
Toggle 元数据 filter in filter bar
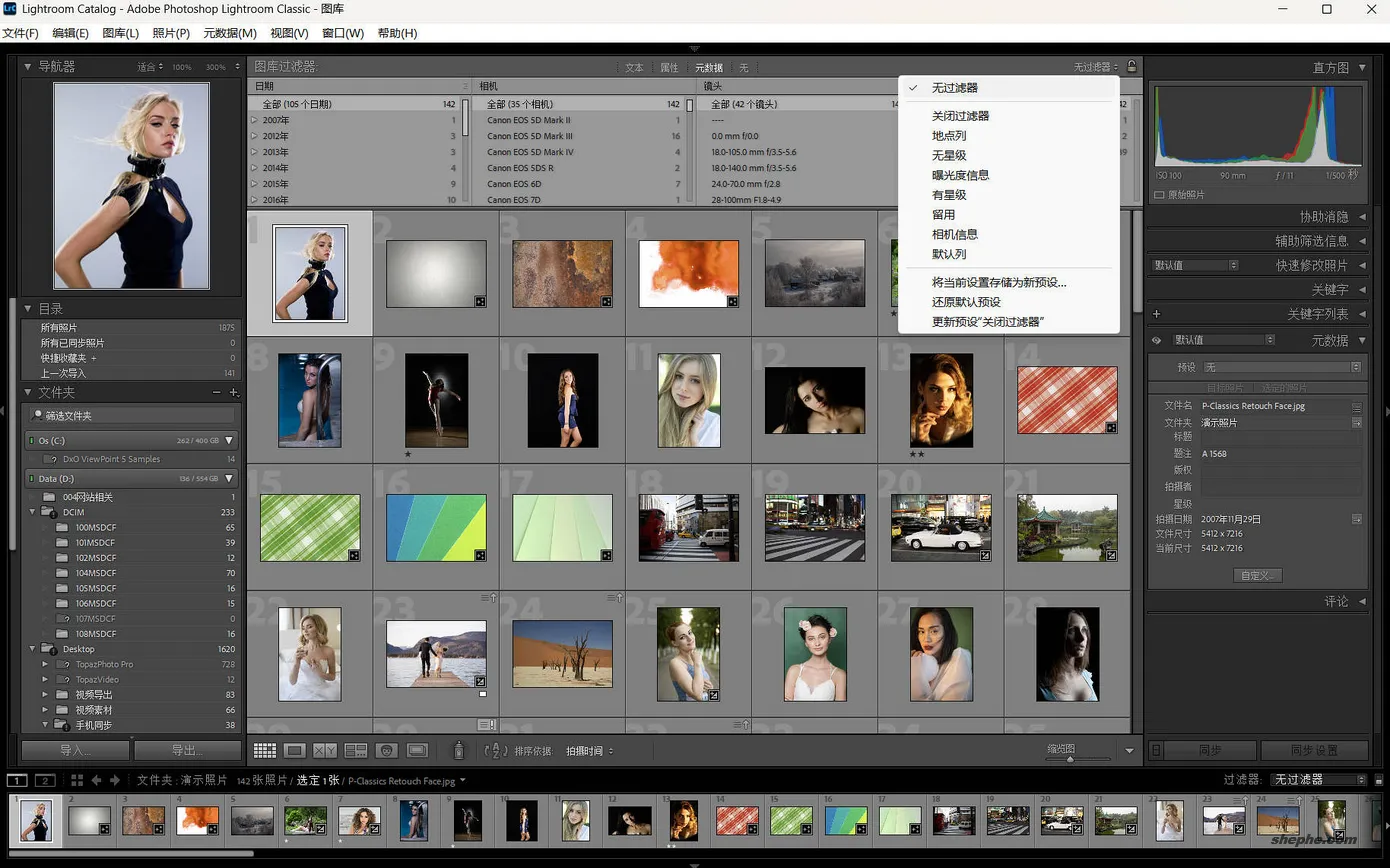[709, 68]
